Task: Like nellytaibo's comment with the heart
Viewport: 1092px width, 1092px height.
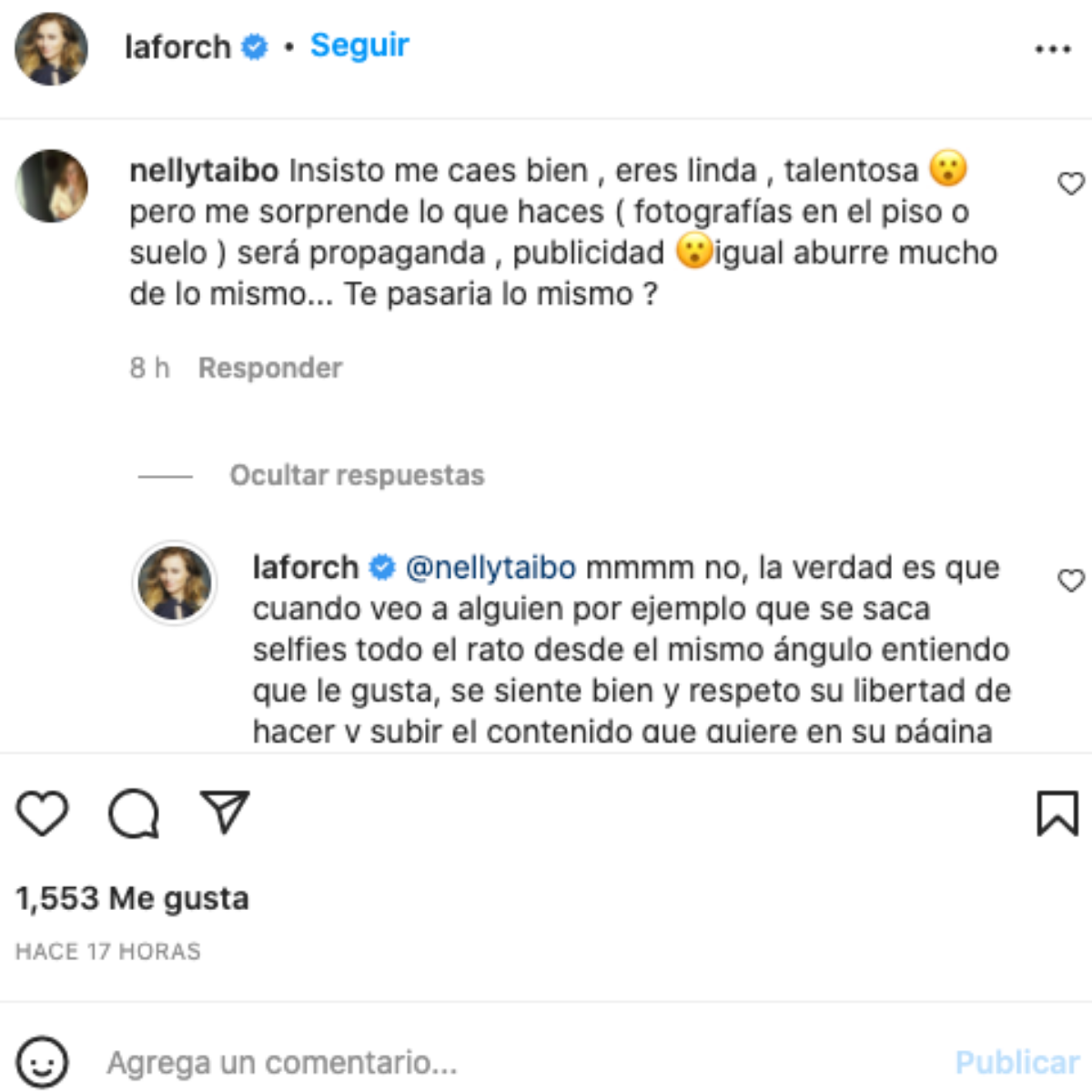Action: pyautogui.click(x=1070, y=182)
